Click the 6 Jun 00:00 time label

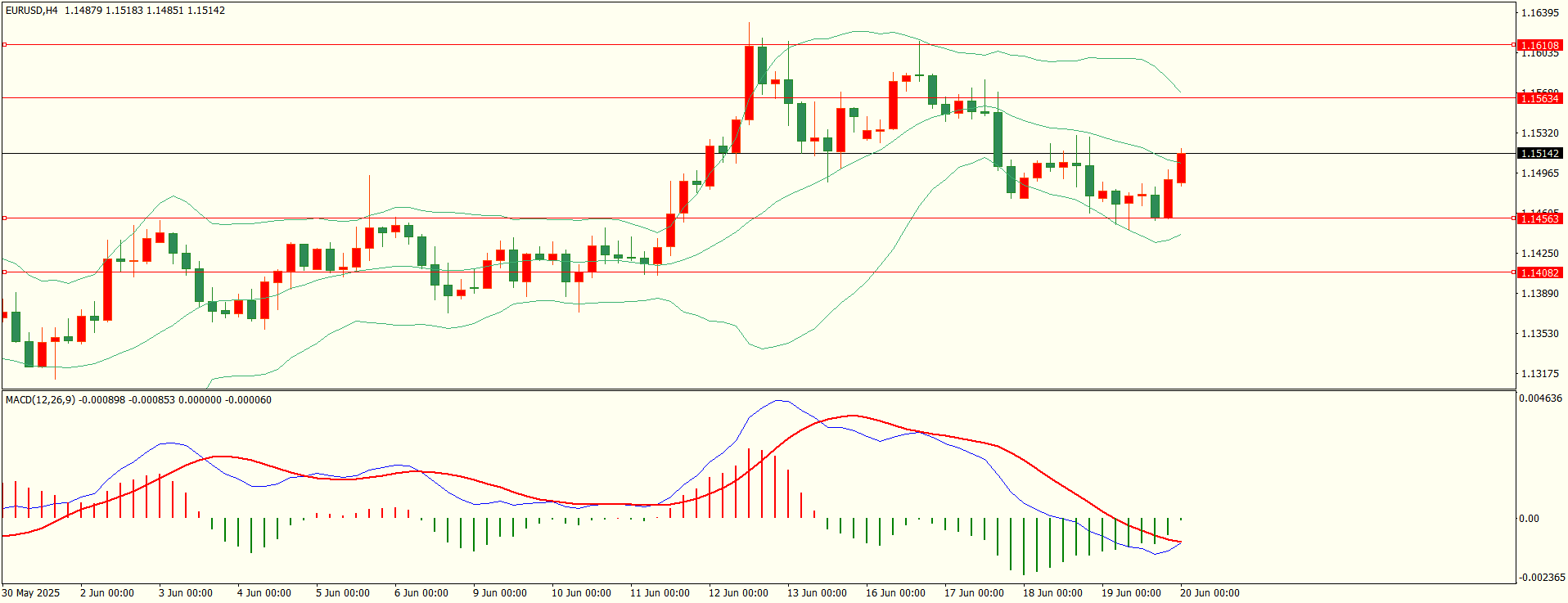(x=421, y=593)
